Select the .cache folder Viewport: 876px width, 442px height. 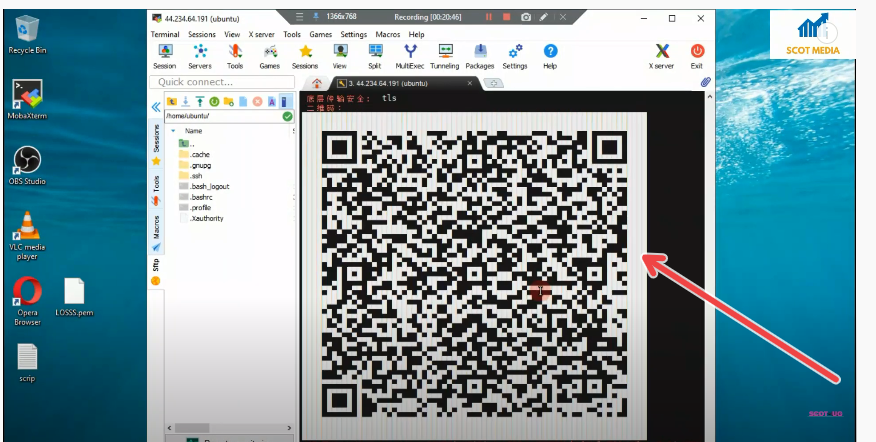(x=194, y=154)
